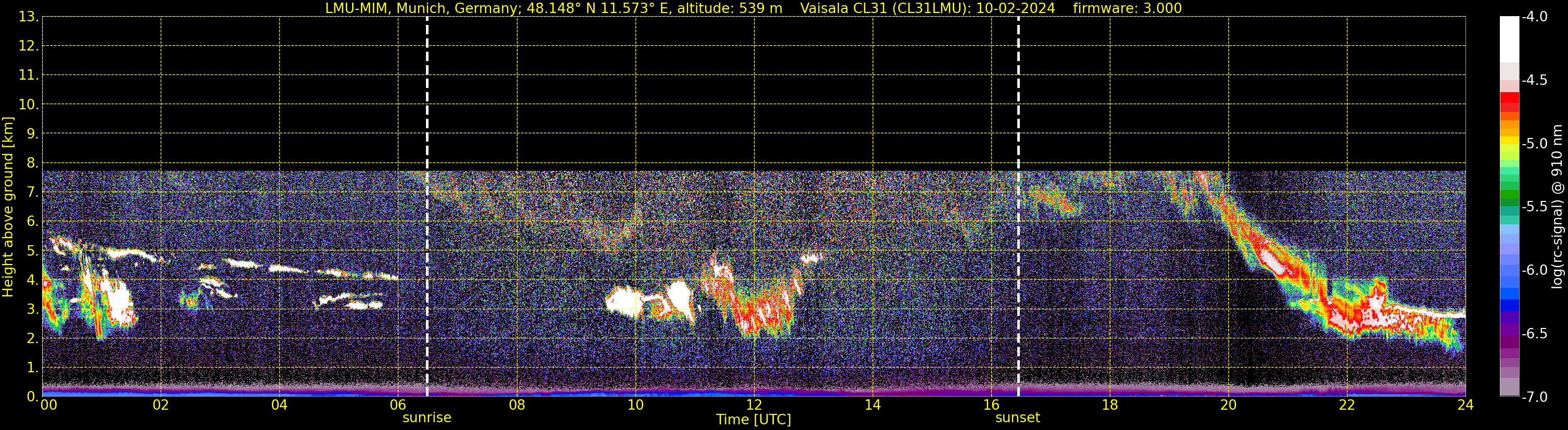Click the x-axis tick label '24'
Viewport: 1568px width, 430px height.
[1466, 405]
